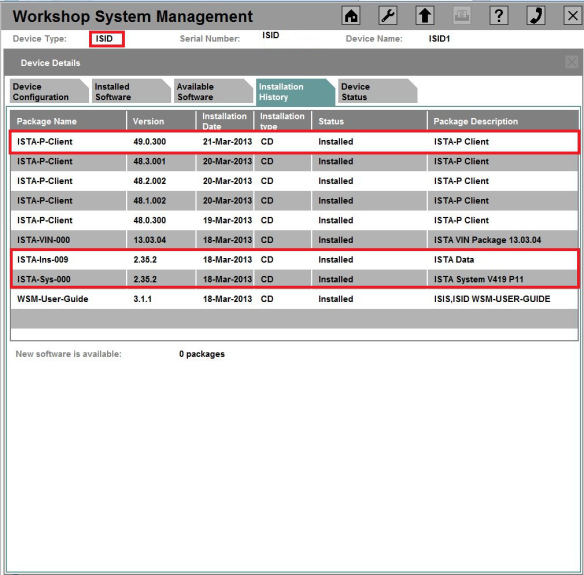Viewport: 584px width, 575px height.
Task: Select the ISTA-Ins-009 package name
Action: (42, 260)
